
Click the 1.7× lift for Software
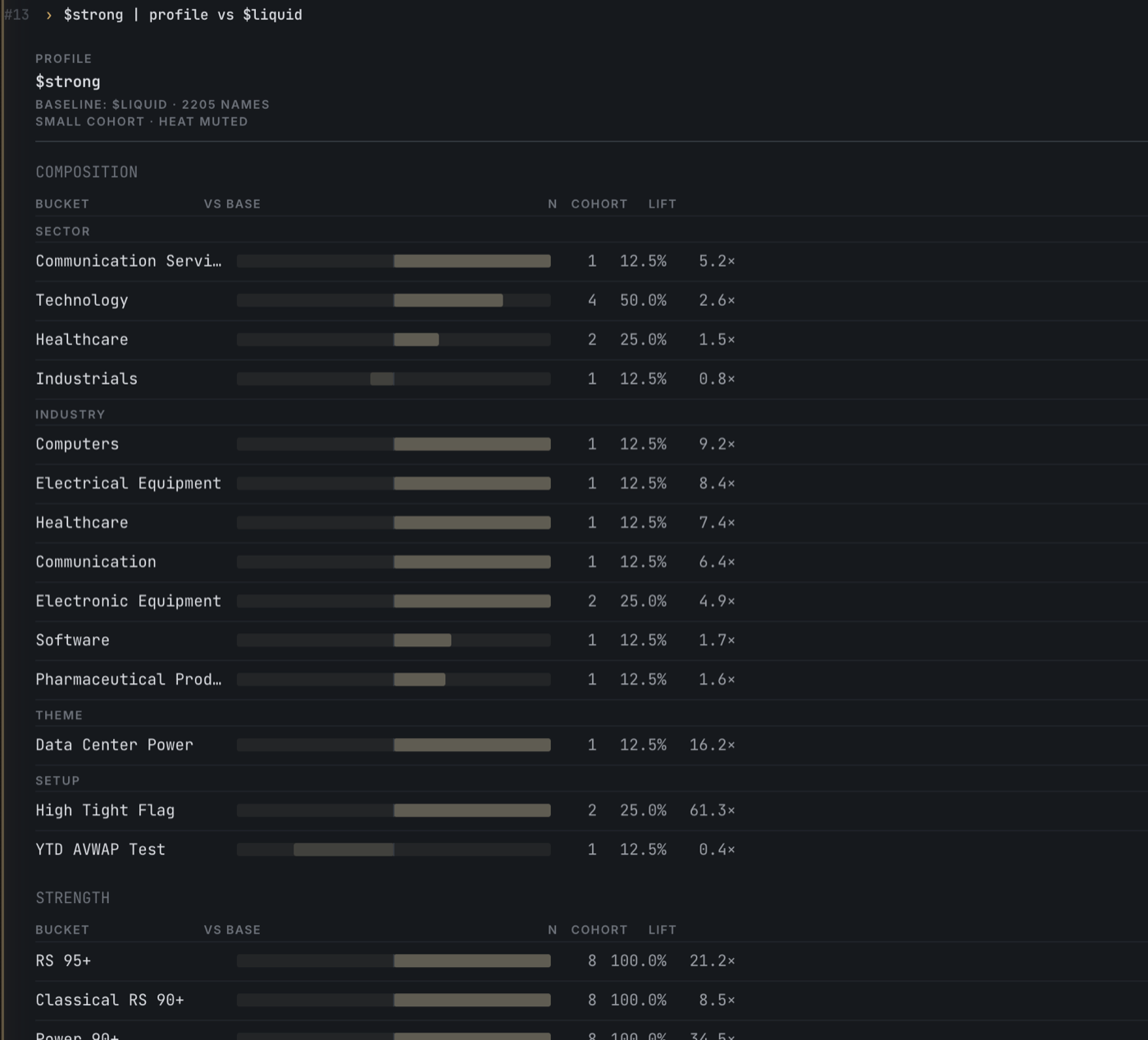(x=717, y=640)
